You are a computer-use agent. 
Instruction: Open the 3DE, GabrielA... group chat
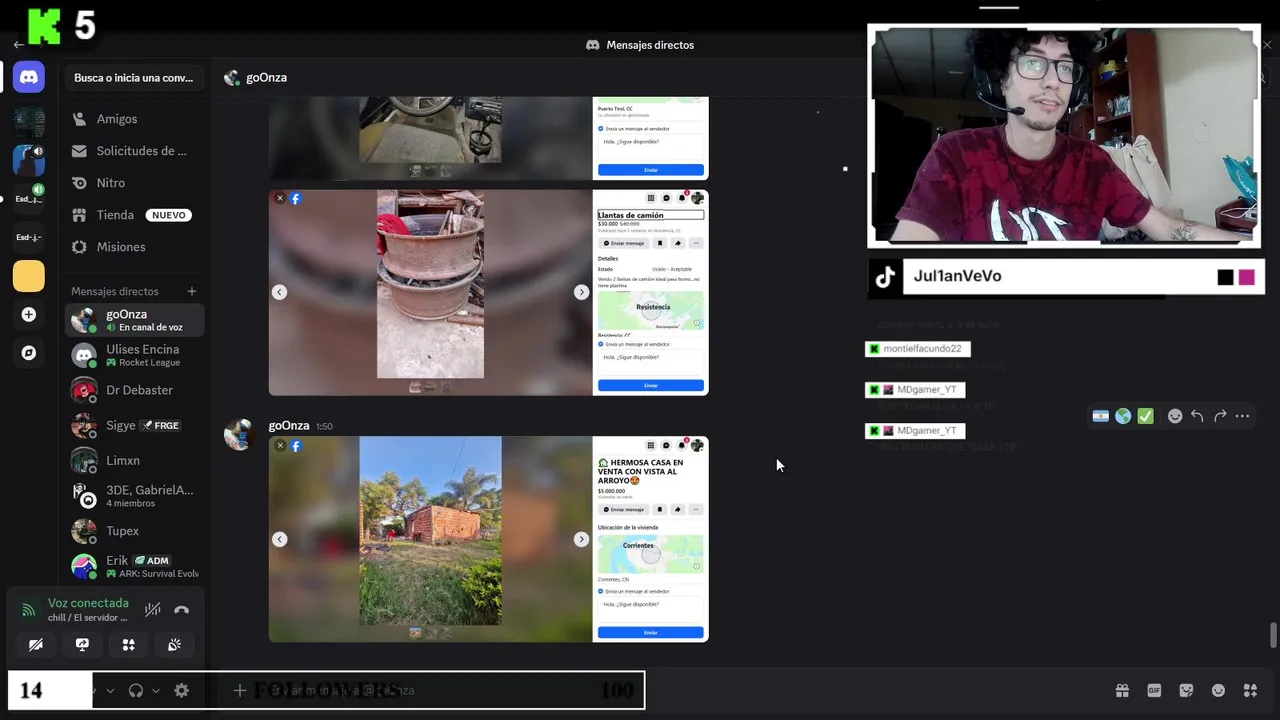click(134, 496)
